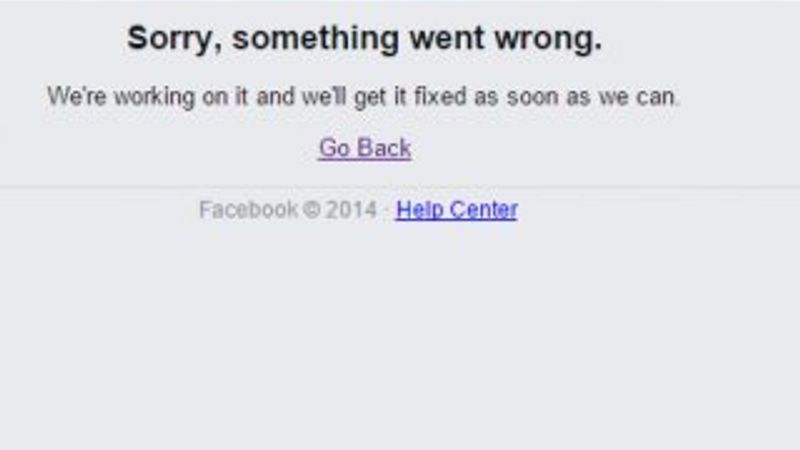Click the word 'fixed' in the message
This screenshot has width=800, height=450.
point(440,96)
